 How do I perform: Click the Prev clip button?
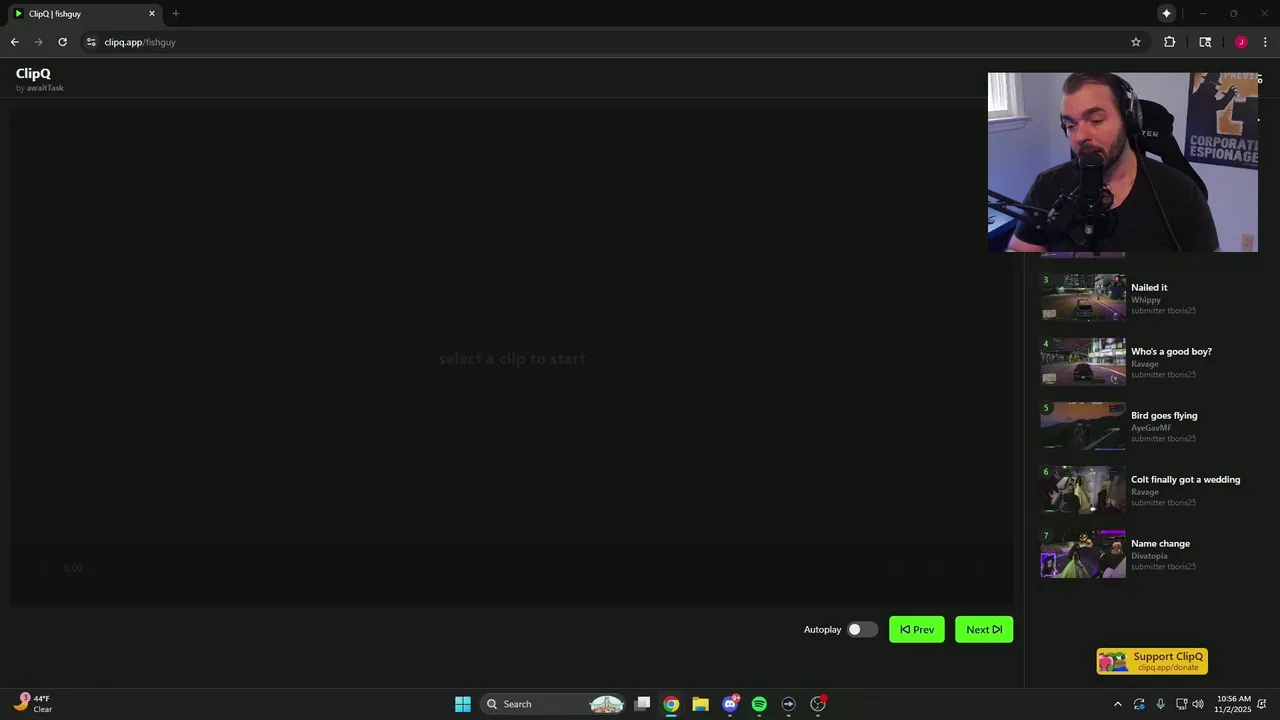(x=917, y=629)
